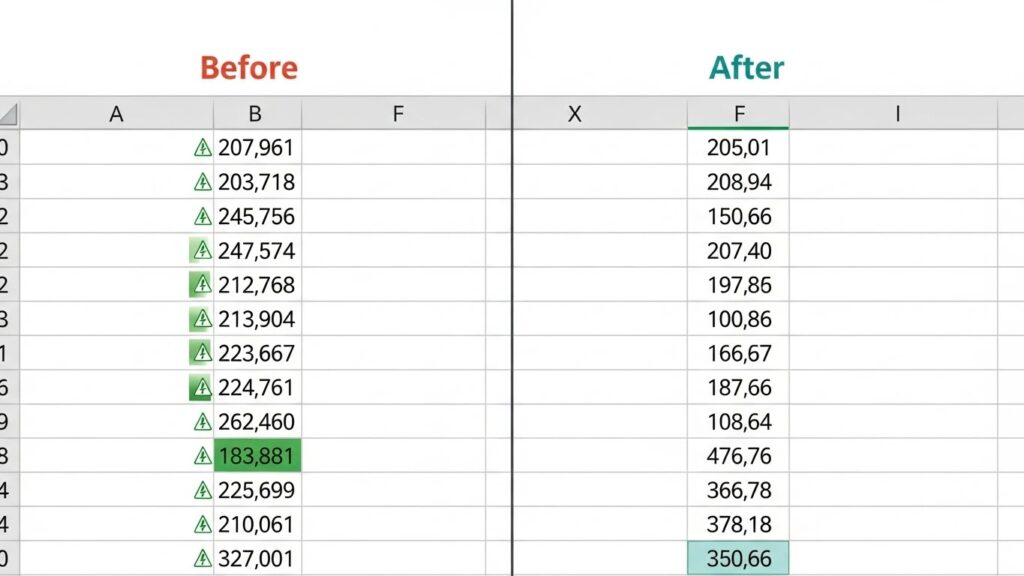Select column A header in Before sheet

pos(116,114)
